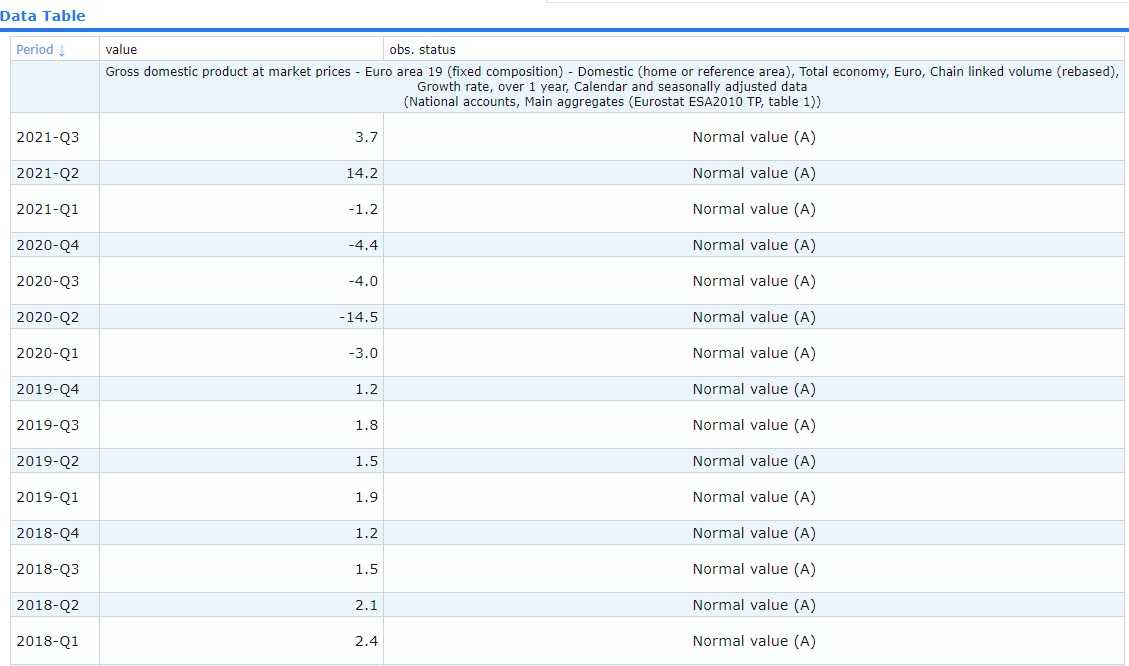Select the 2019-Q2 period cell

(x=47, y=461)
